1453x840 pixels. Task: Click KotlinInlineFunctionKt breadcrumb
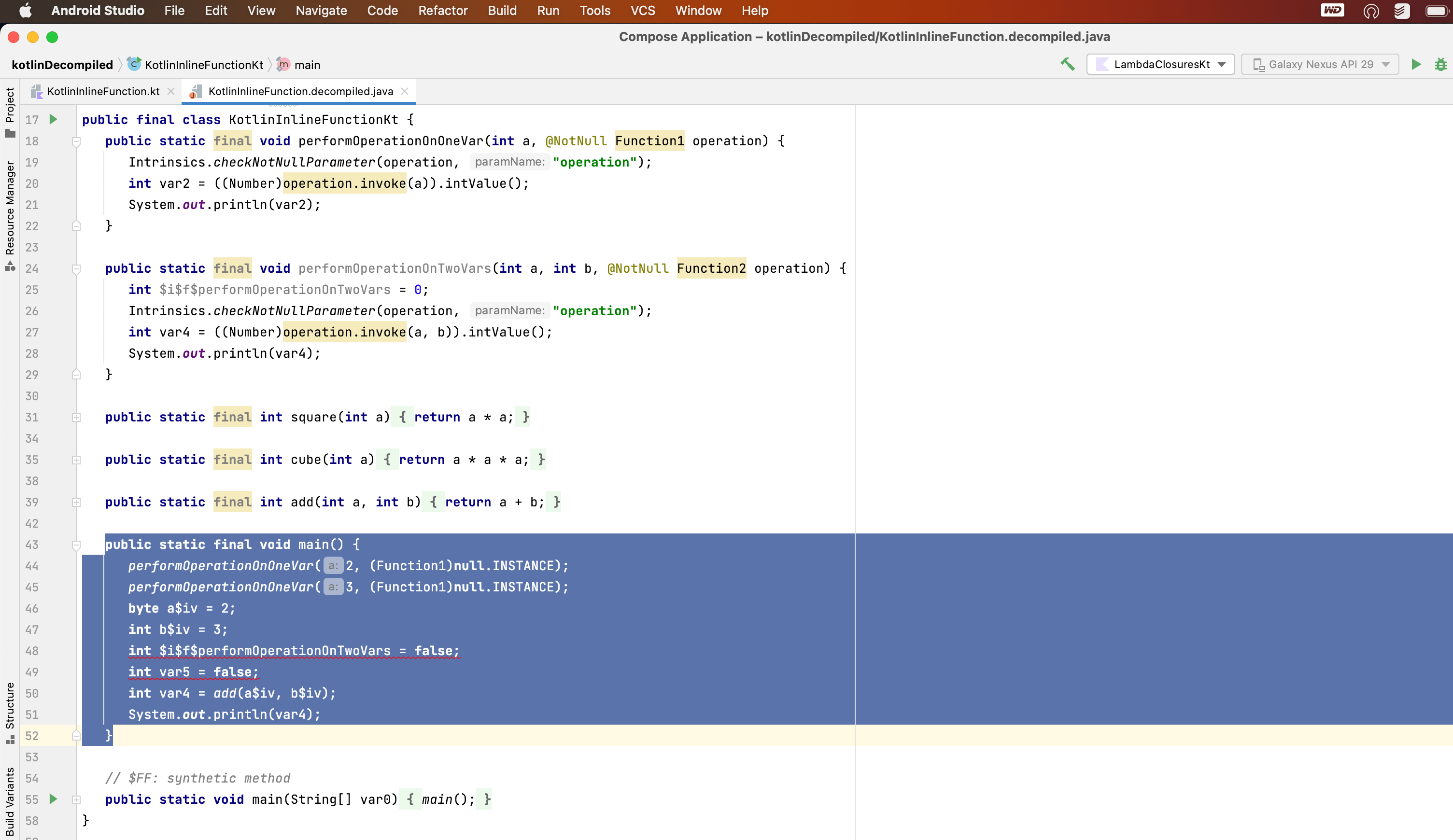(x=203, y=65)
